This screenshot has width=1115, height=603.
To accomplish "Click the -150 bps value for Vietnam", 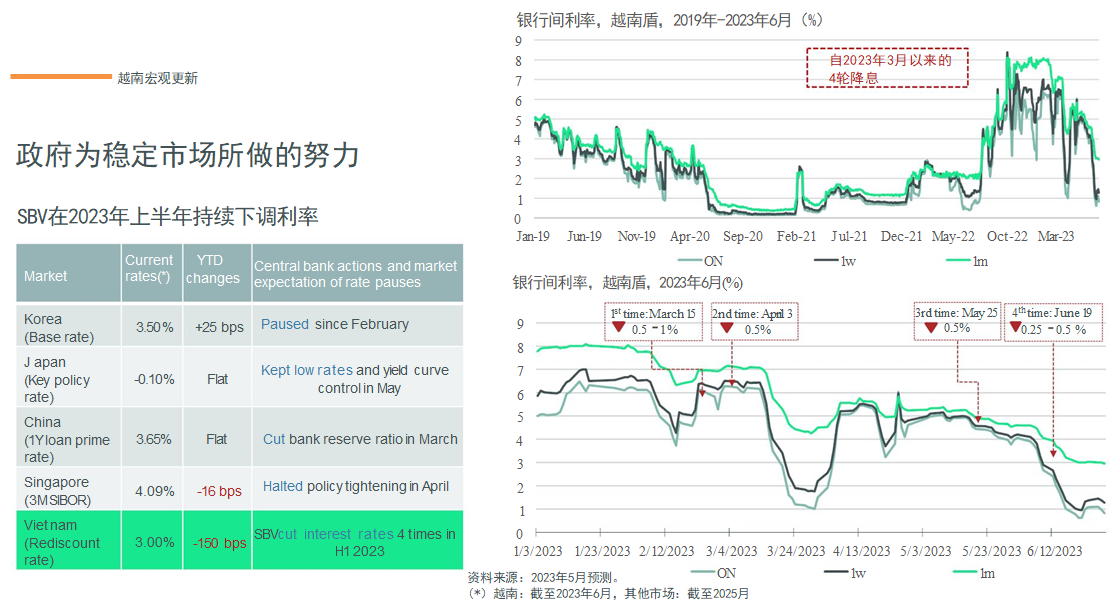I will (x=219, y=543).
